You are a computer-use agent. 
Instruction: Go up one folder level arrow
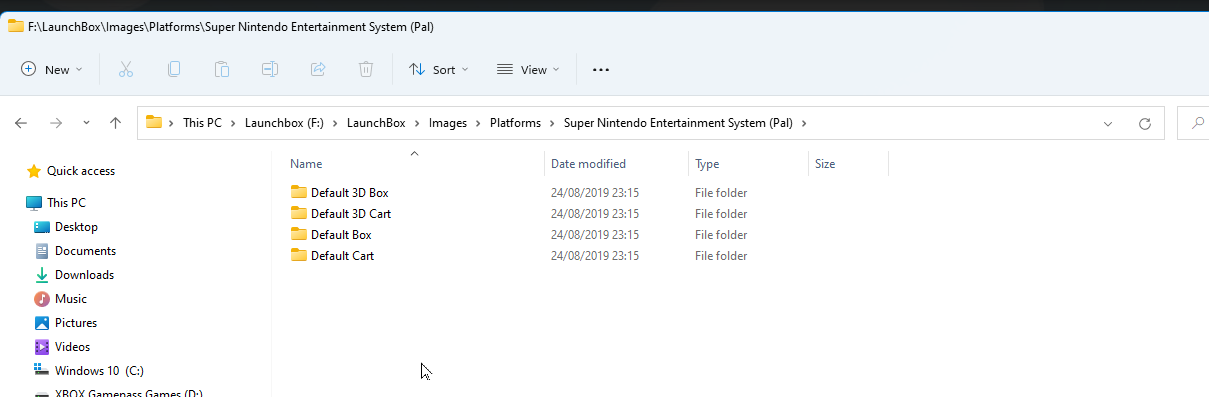(115, 123)
